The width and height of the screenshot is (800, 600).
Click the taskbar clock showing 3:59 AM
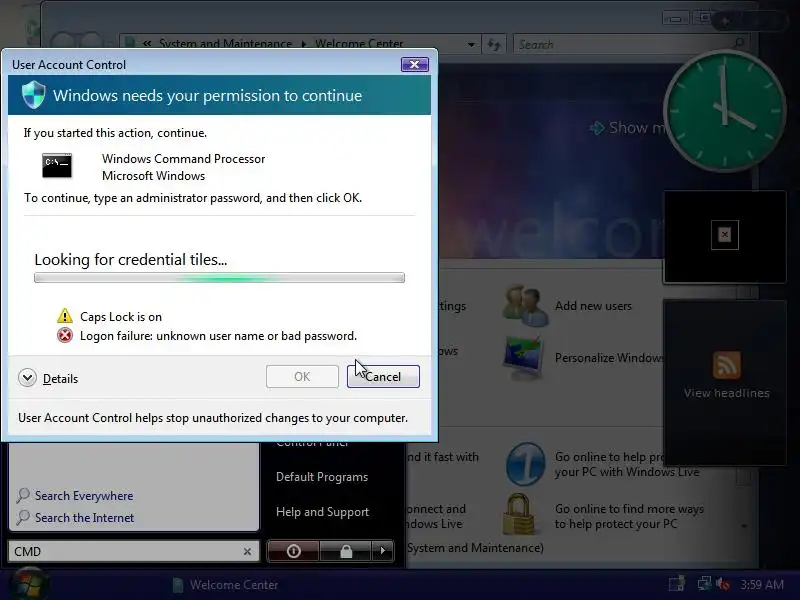(x=762, y=584)
